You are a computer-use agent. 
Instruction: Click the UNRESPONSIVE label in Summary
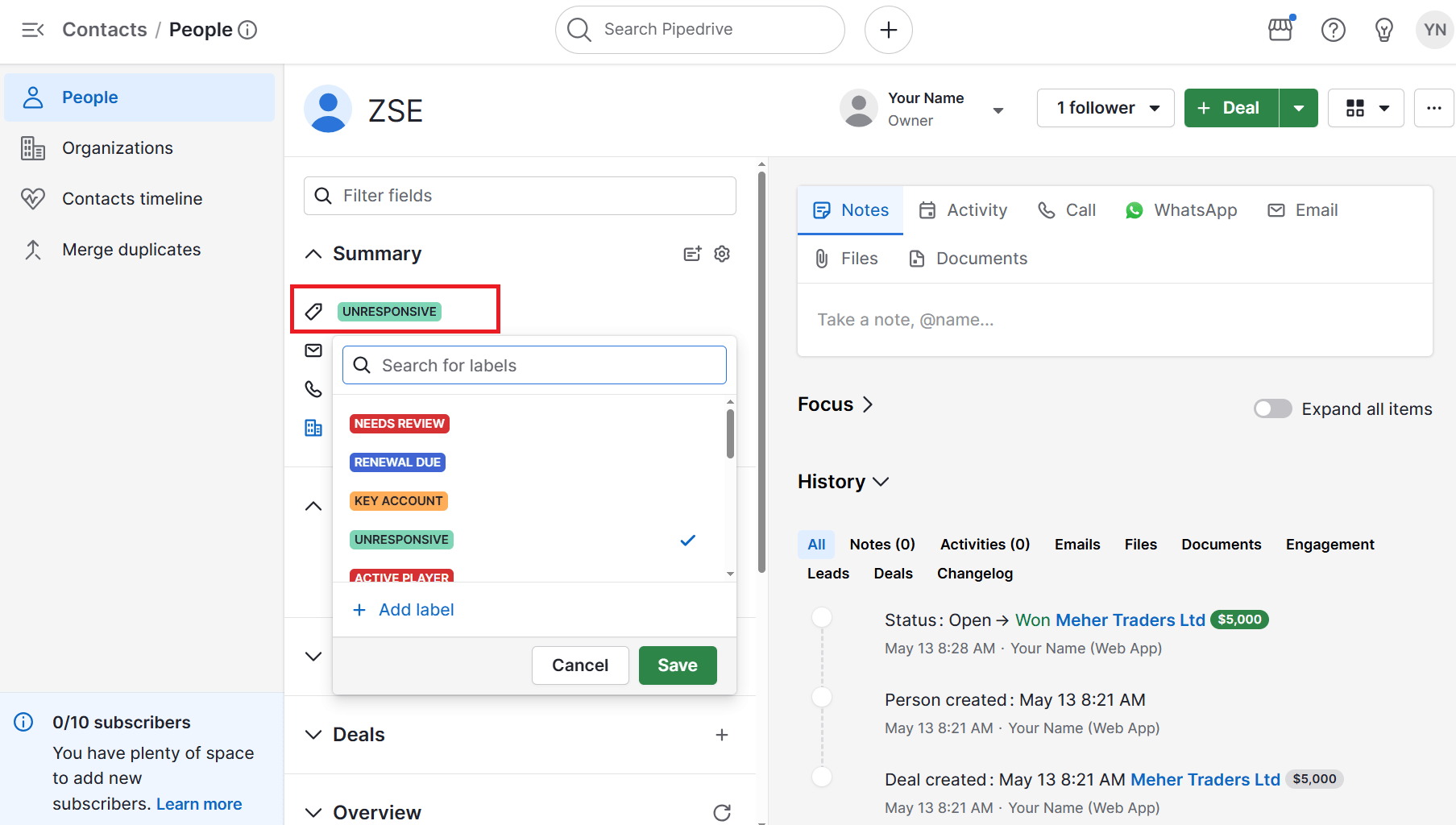click(x=389, y=312)
